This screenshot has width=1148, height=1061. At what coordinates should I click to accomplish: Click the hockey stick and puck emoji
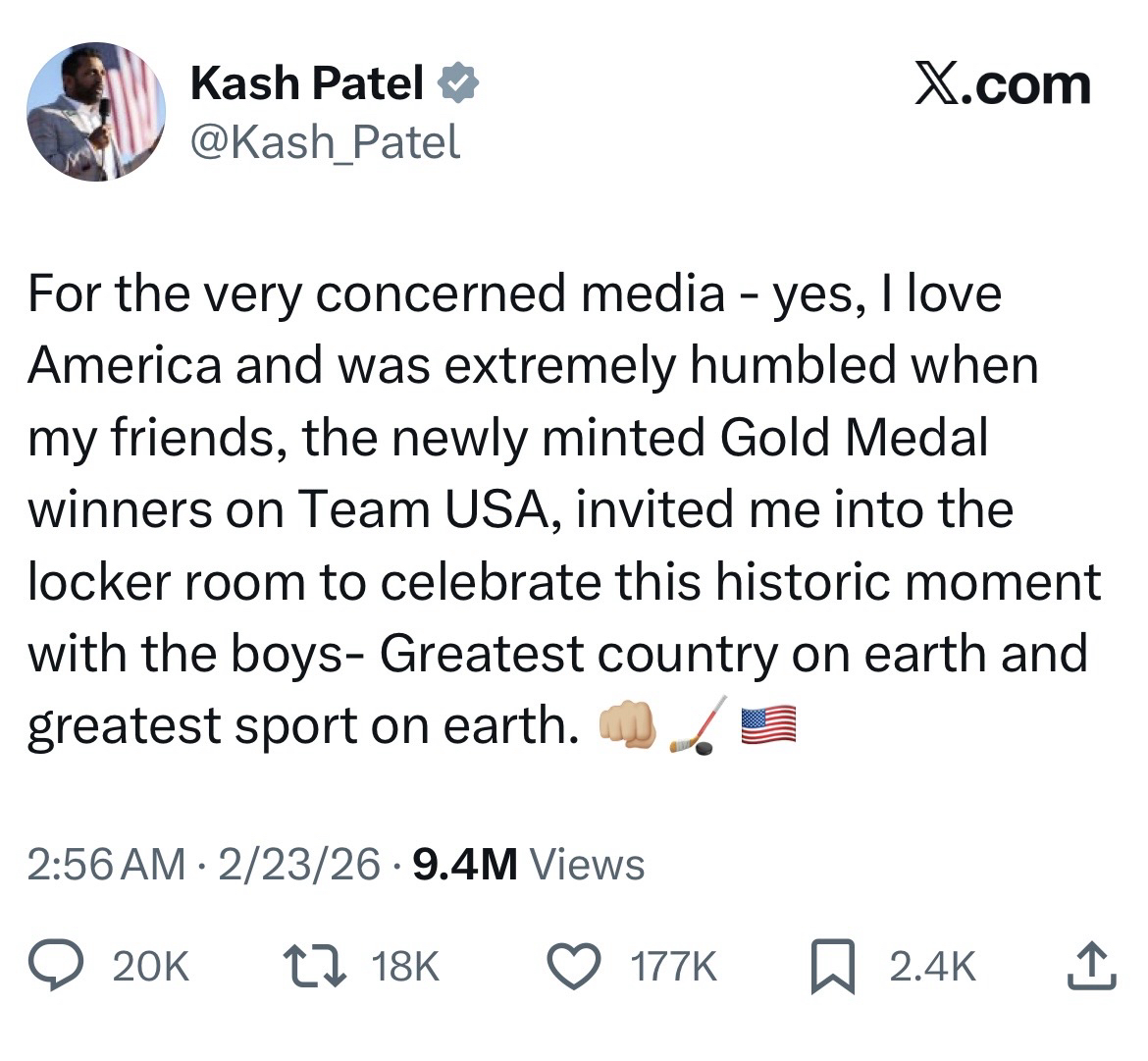pos(697,727)
